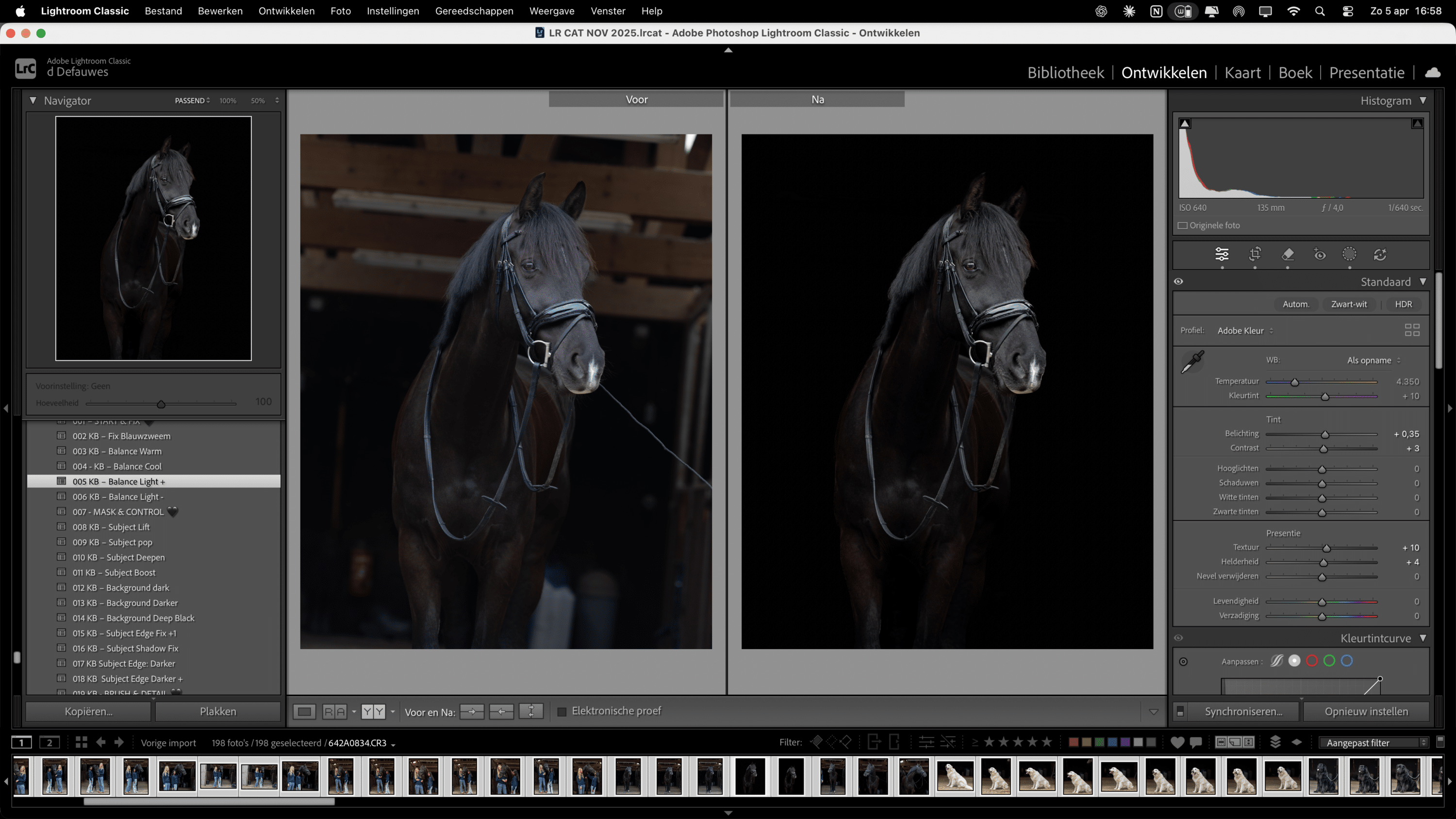
Task: Click the Zwart-wit treatment button
Action: (x=1349, y=304)
